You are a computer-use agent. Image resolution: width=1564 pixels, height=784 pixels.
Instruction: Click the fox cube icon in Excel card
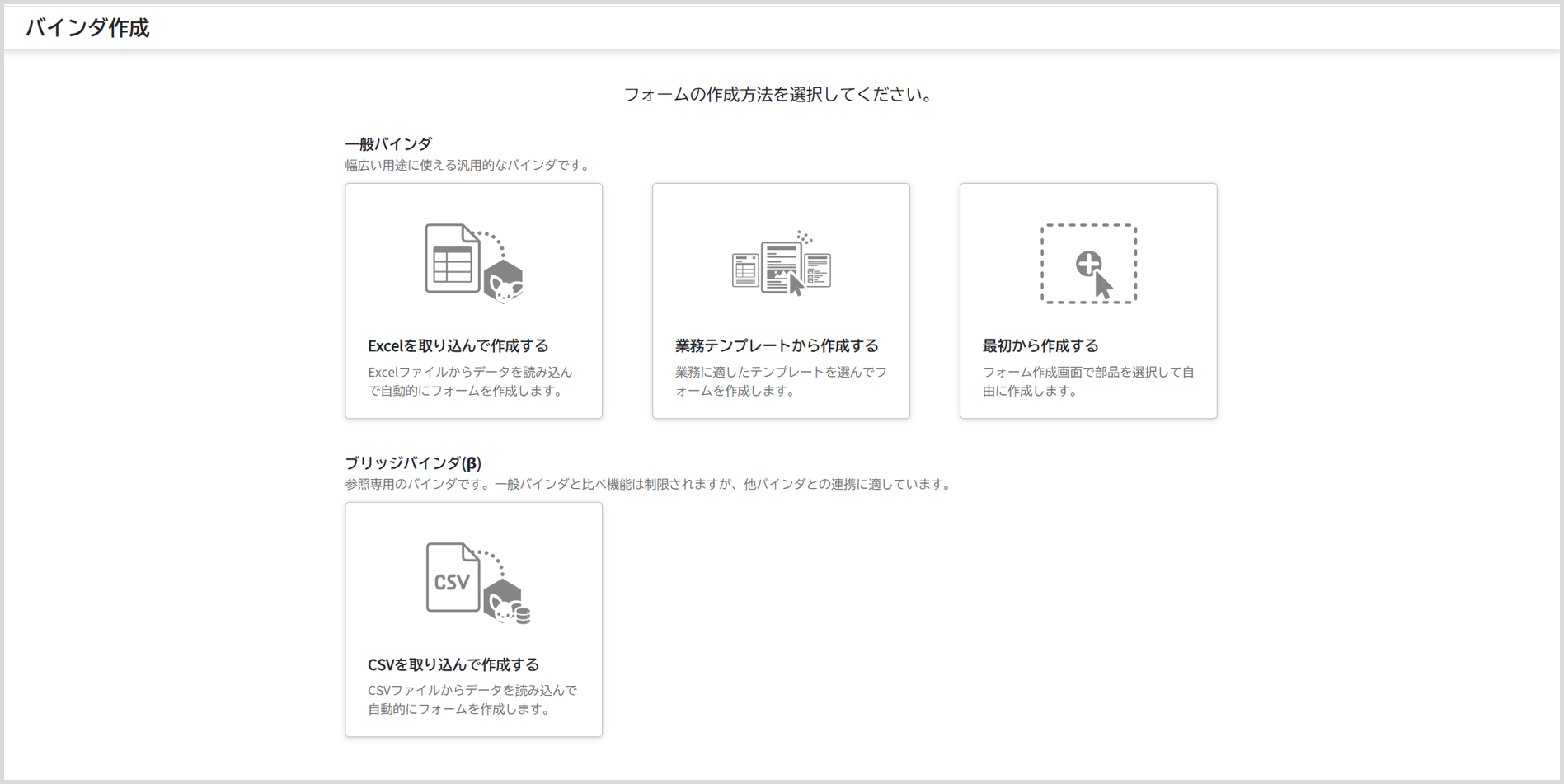504,282
